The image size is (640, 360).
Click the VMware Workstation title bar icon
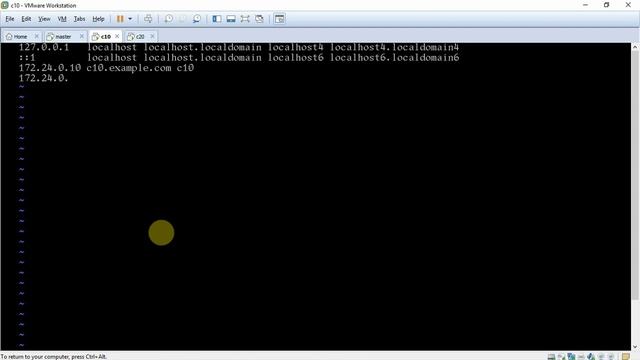coord(4,5)
